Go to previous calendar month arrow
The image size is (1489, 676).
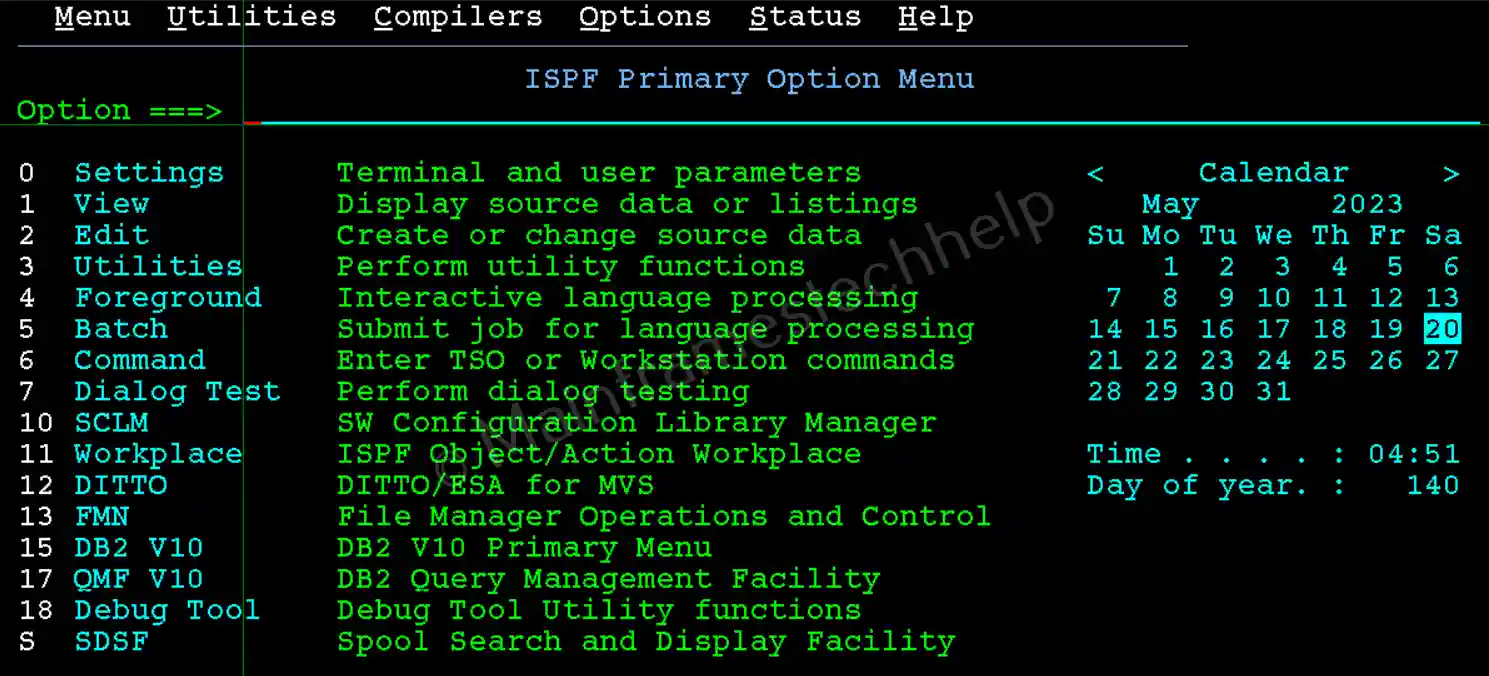pyautogui.click(x=1095, y=174)
